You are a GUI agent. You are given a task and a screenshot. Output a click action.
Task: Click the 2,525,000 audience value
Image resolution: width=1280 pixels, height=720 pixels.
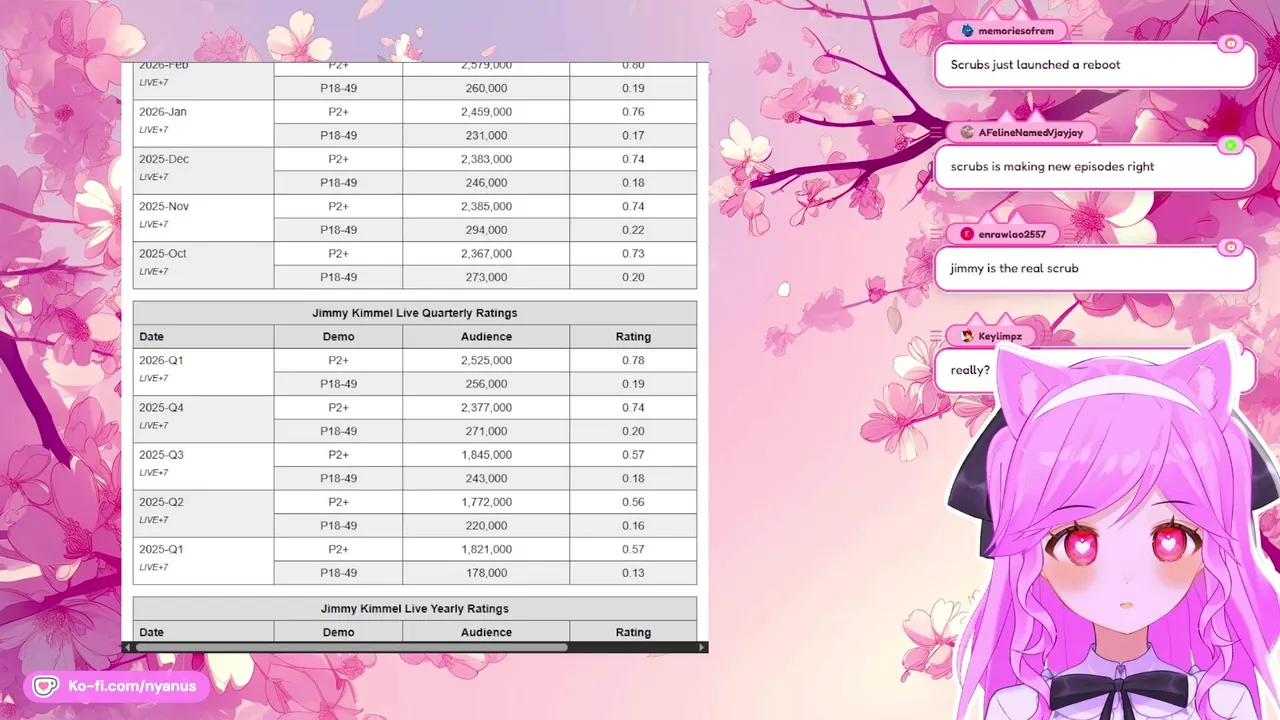click(x=486, y=361)
